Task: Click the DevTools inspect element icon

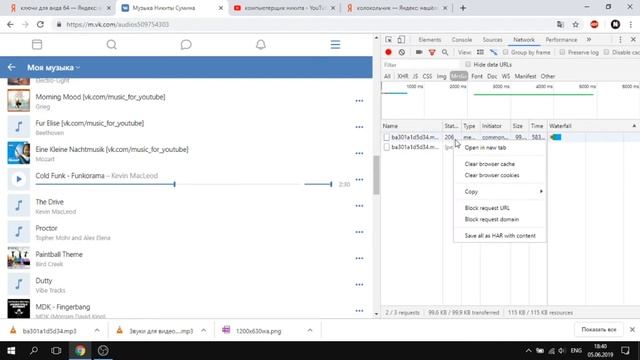Action: (x=389, y=40)
